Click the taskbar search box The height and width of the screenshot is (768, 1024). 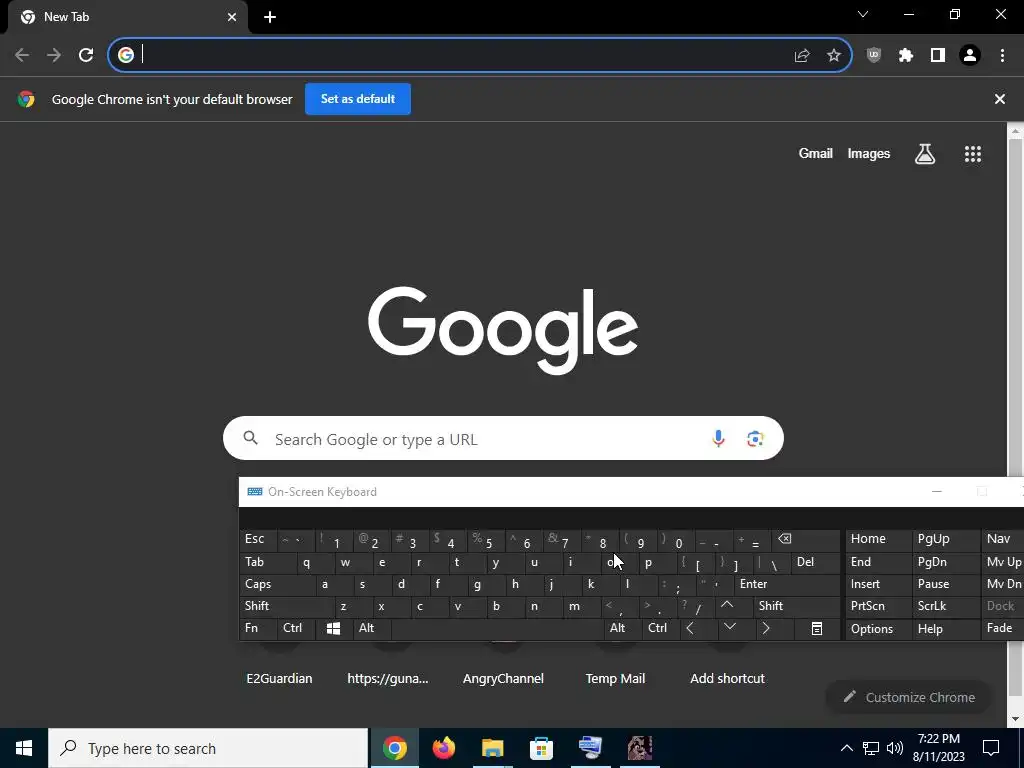(x=208, y=748)
